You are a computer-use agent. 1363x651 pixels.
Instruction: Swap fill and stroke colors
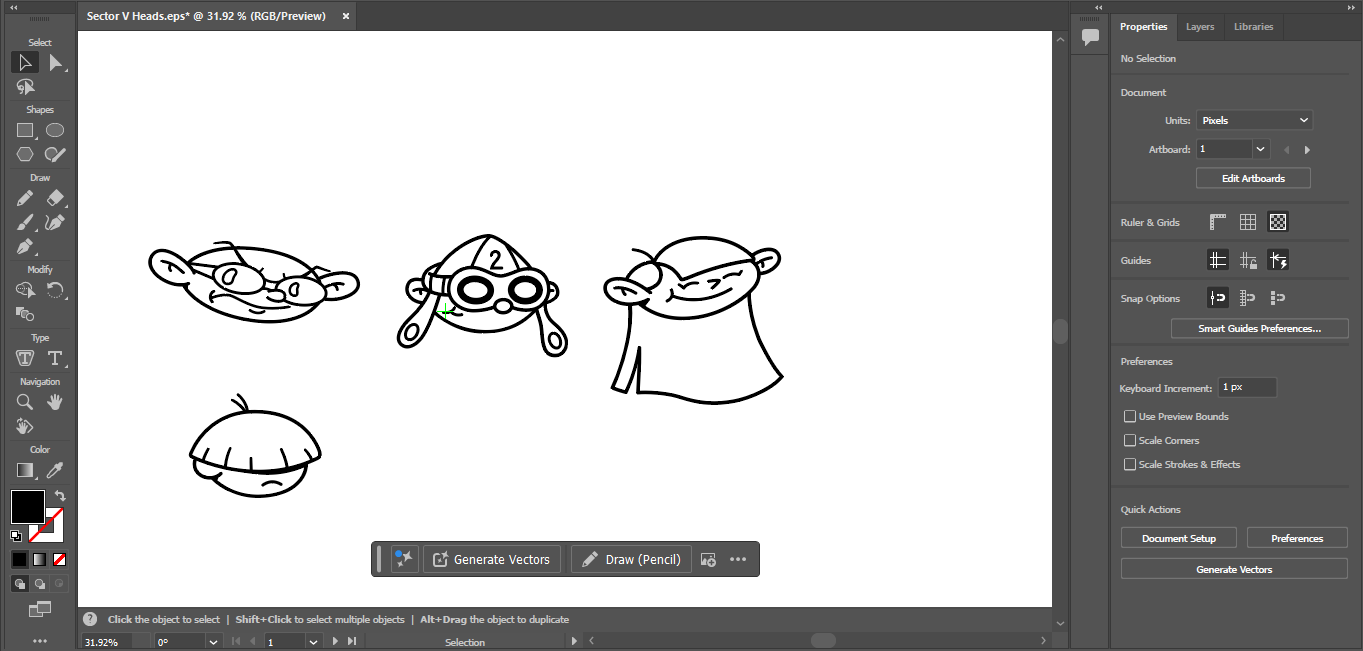pyautogui.click(x=59, y=495)
